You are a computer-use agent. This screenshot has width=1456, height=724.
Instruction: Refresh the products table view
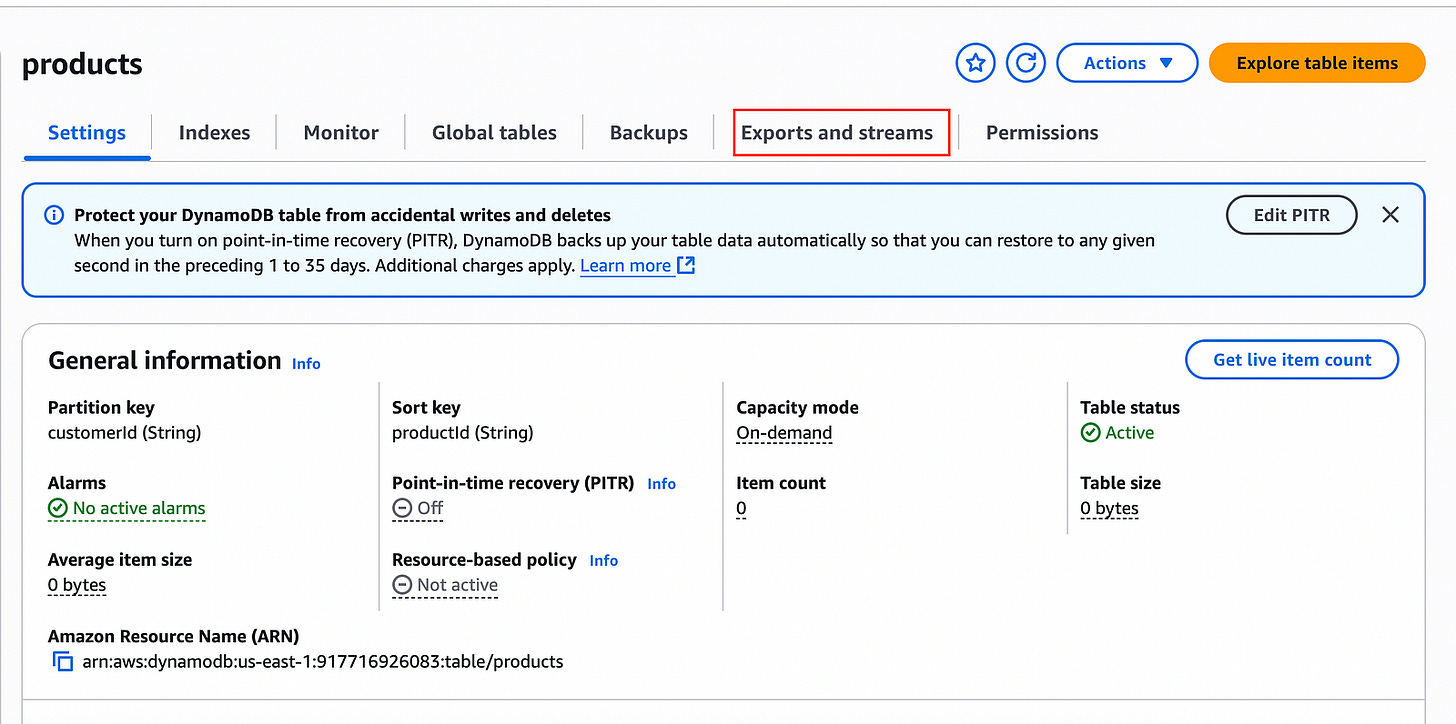click(1025, 63)
